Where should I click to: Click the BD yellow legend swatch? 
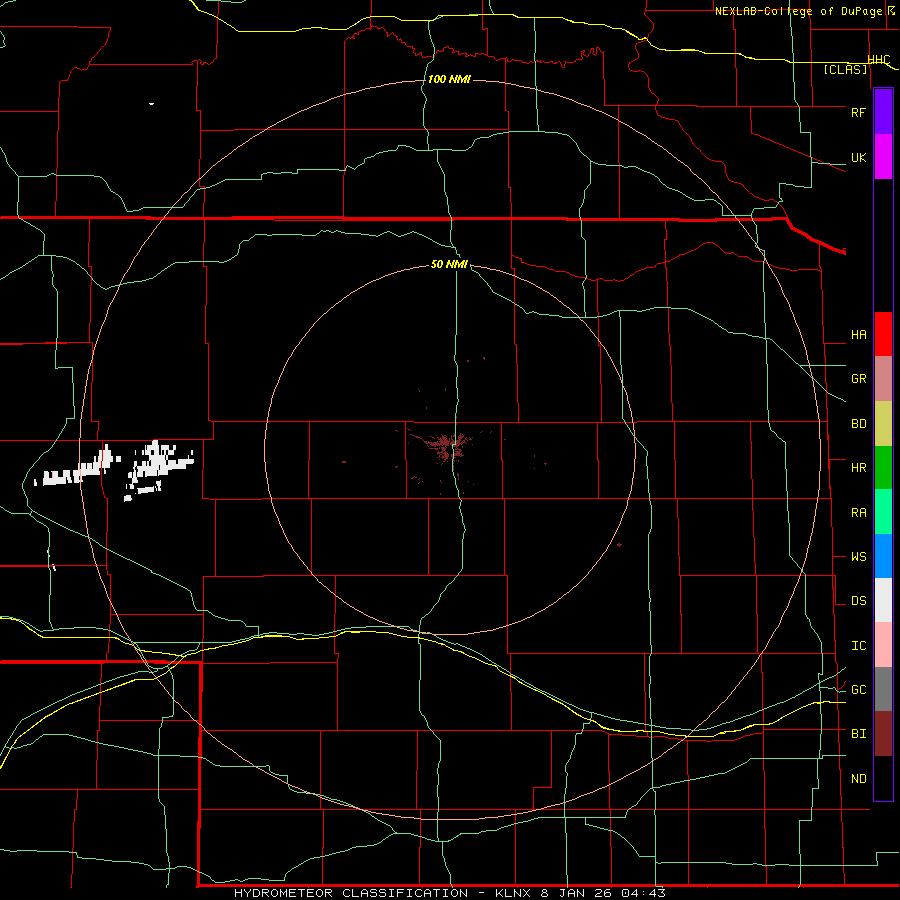pyautogui.click(x=883, y=424)
